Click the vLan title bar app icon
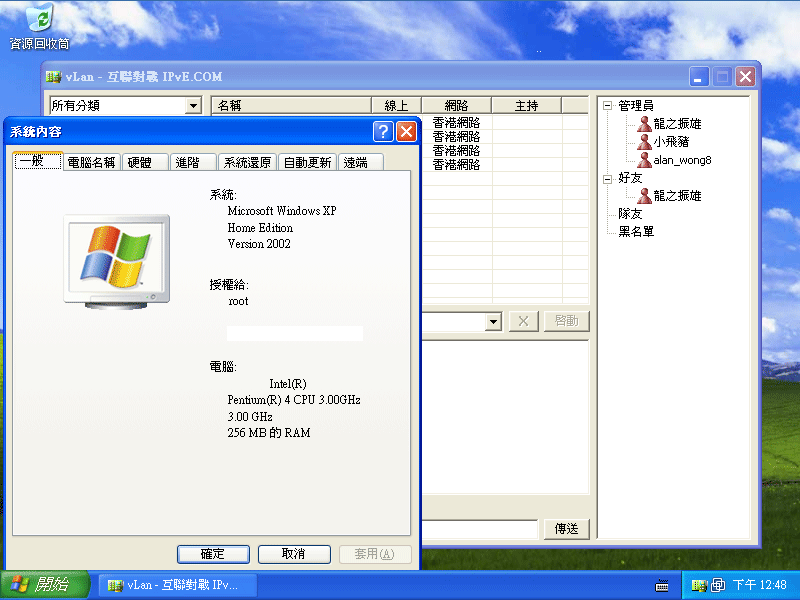Screen dimensions: 800x600 coord(53,77)
